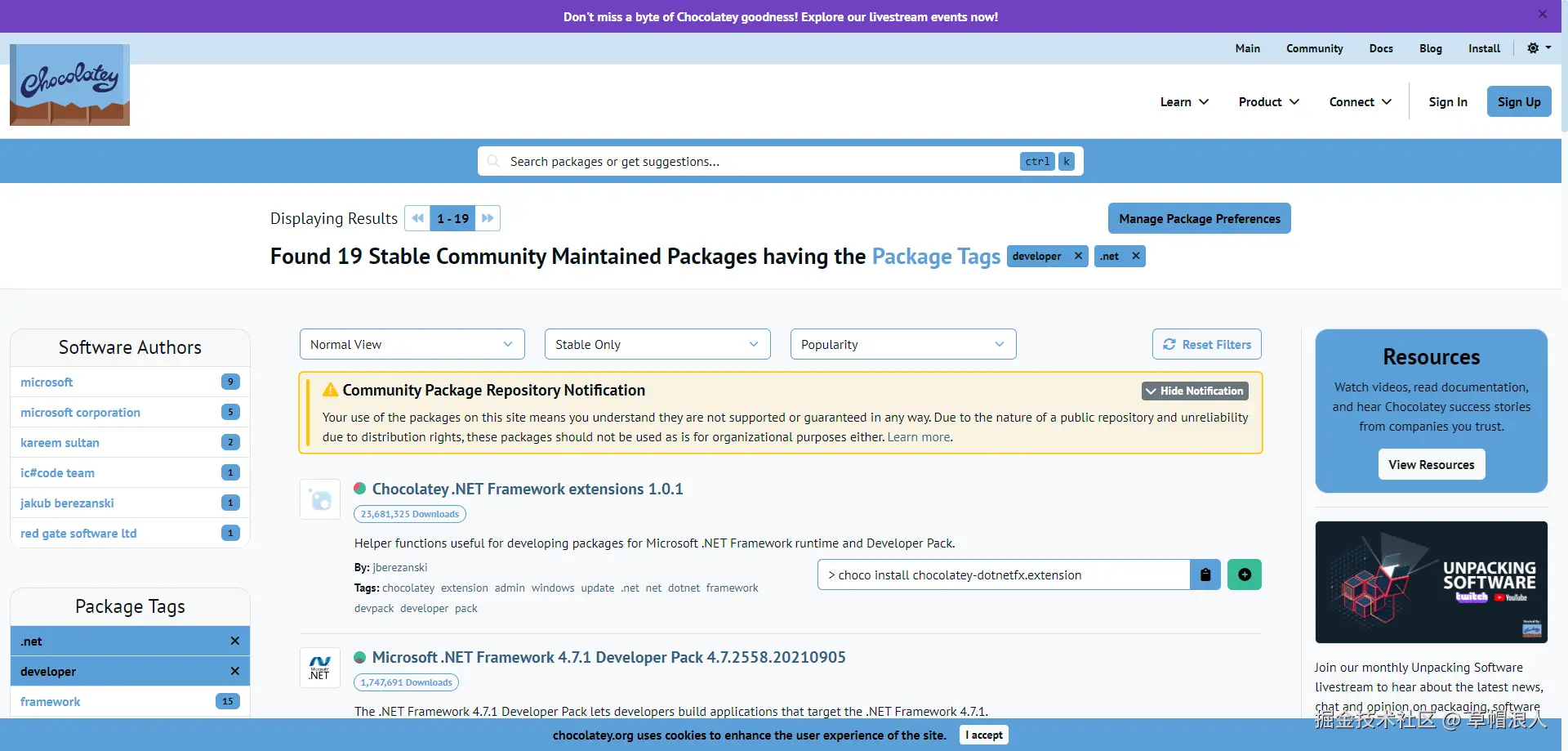This screenshot has width=1568, height=751.
Task: Click the Microsoft .NET Framework Developer Pack icon
Action: click(x=320, y=668)
